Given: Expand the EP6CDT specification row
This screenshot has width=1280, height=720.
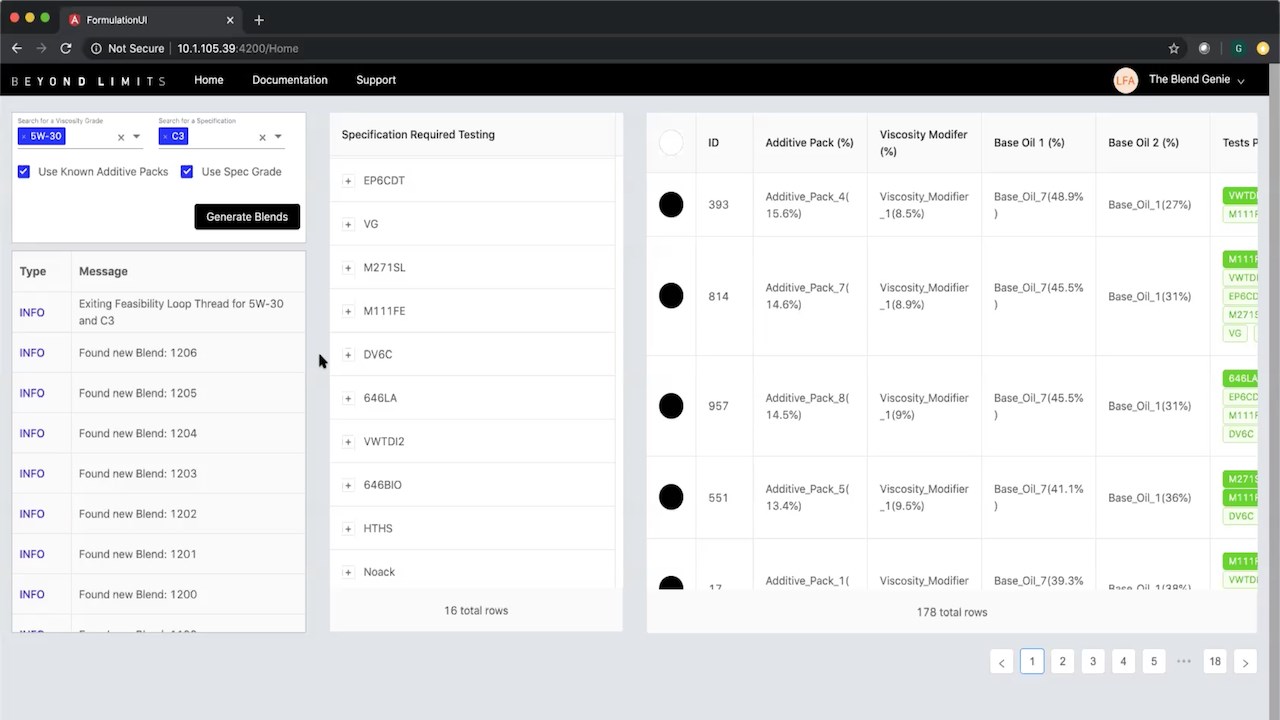Looking at the screenshot, I should (348, 181).
